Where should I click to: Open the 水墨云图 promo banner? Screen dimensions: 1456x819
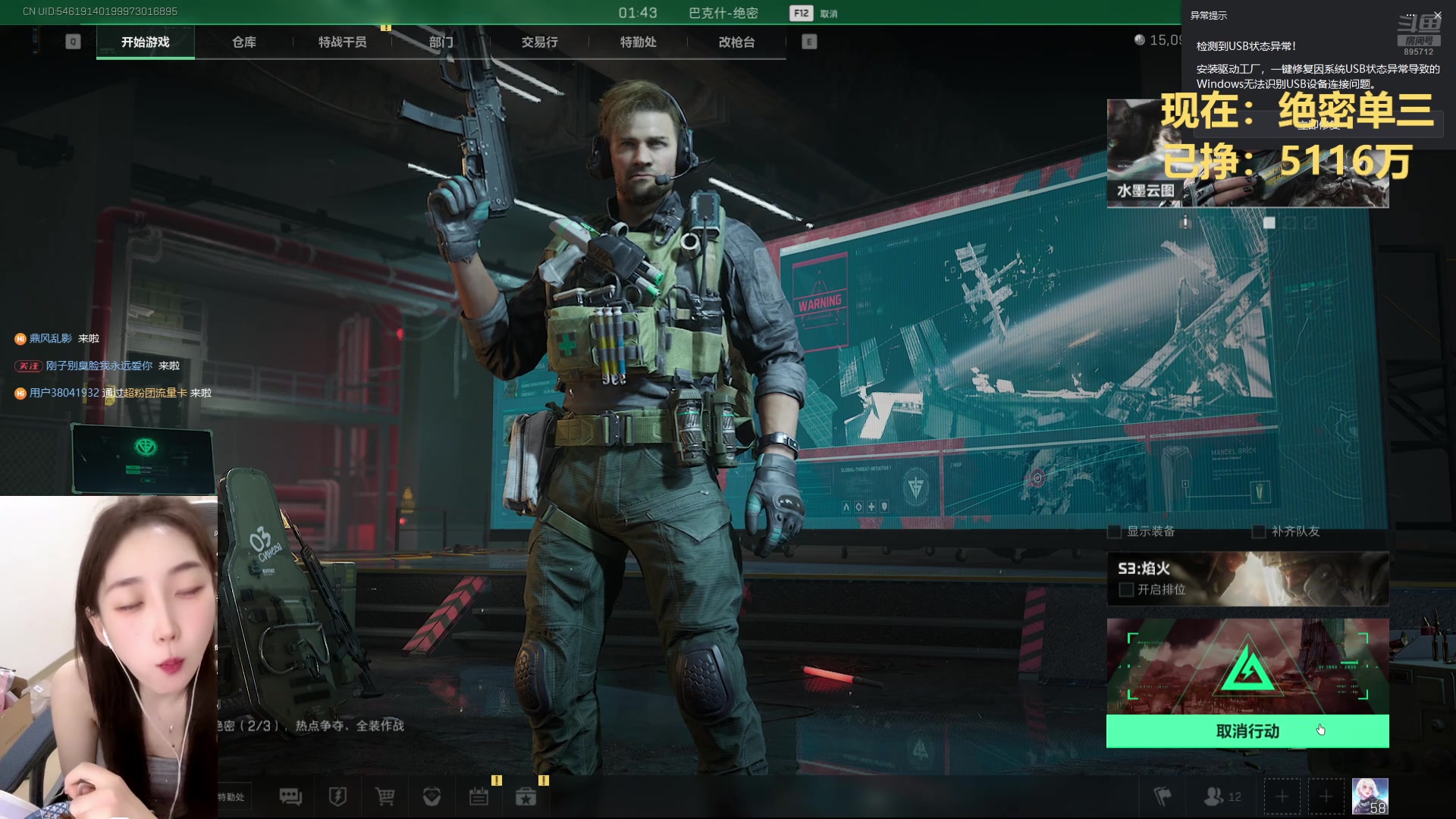[1247, 153]
